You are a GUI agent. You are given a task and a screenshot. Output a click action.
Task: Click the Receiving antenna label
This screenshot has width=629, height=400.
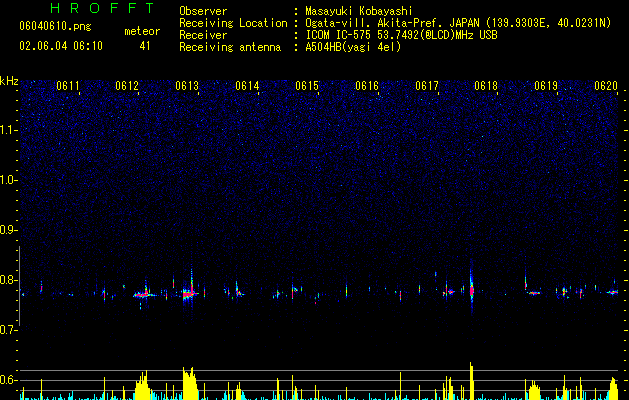(230, 47)
